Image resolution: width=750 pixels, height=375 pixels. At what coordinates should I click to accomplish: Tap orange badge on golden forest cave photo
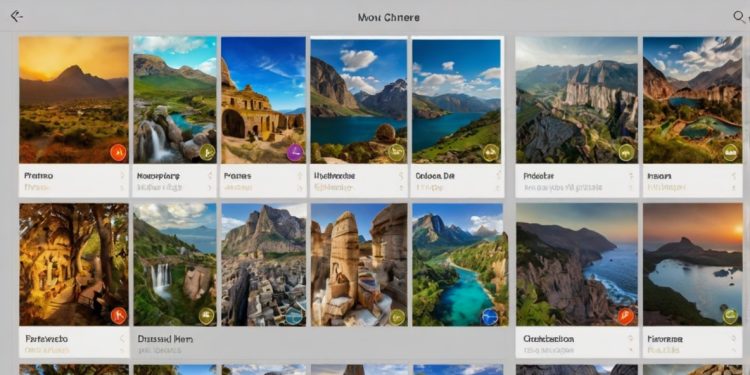point(118,316)
